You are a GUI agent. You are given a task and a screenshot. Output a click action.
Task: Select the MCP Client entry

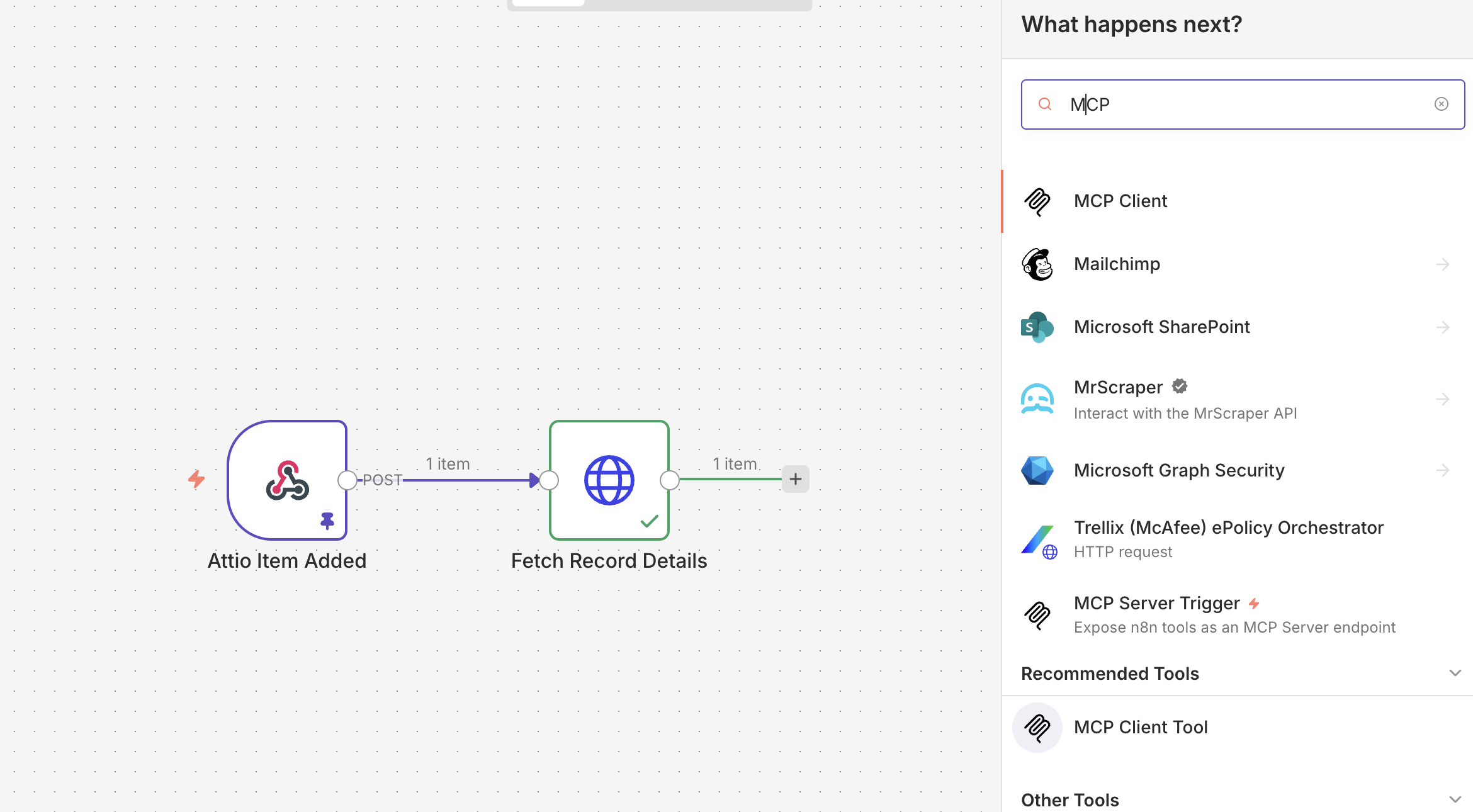click(1120, 201)
